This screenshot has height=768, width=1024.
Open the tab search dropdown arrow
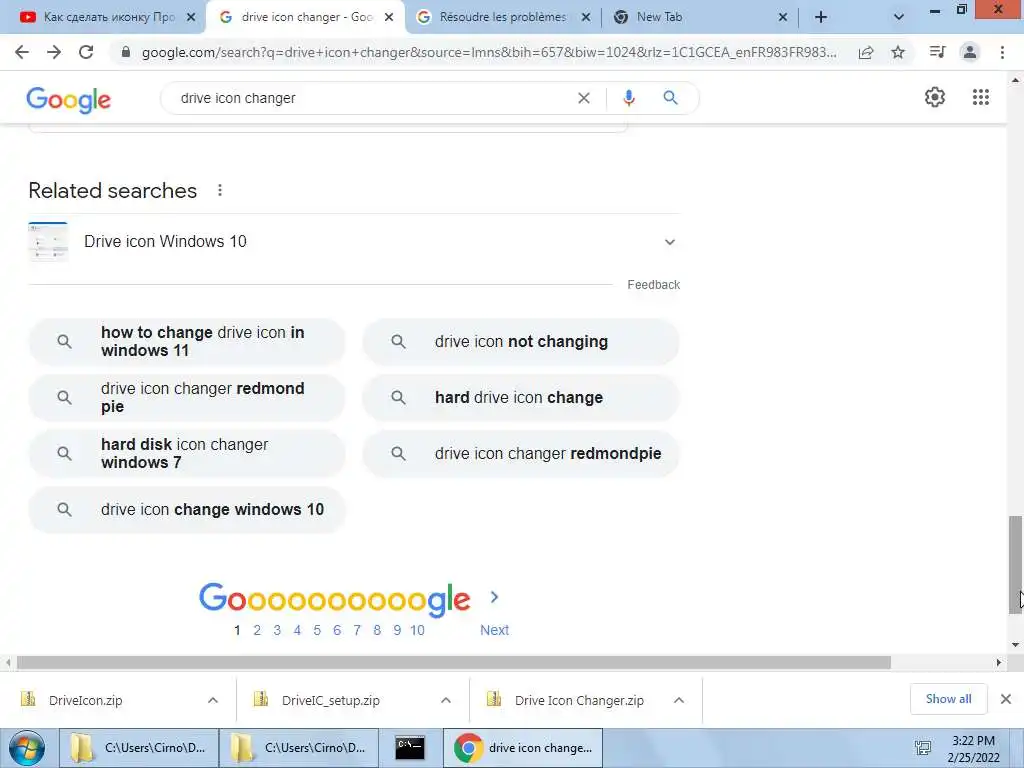click(x=899, y=18)
